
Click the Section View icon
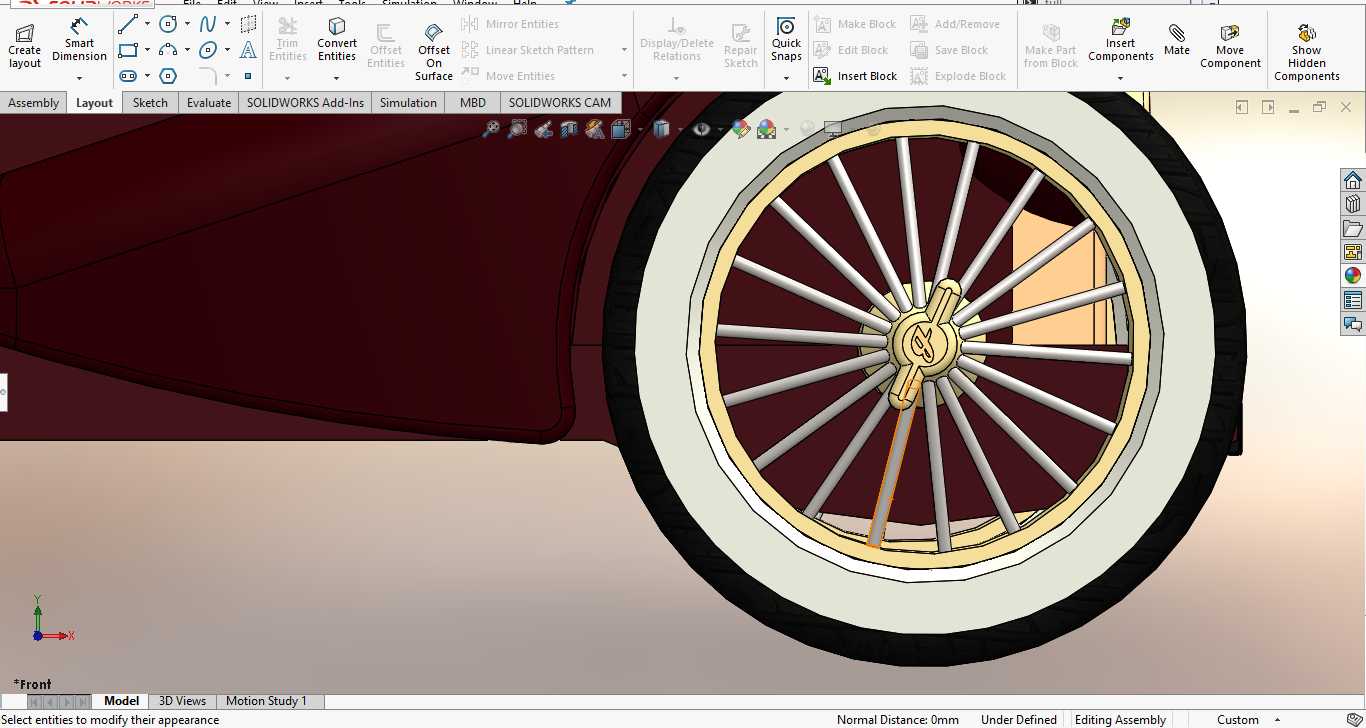point(569,129)
